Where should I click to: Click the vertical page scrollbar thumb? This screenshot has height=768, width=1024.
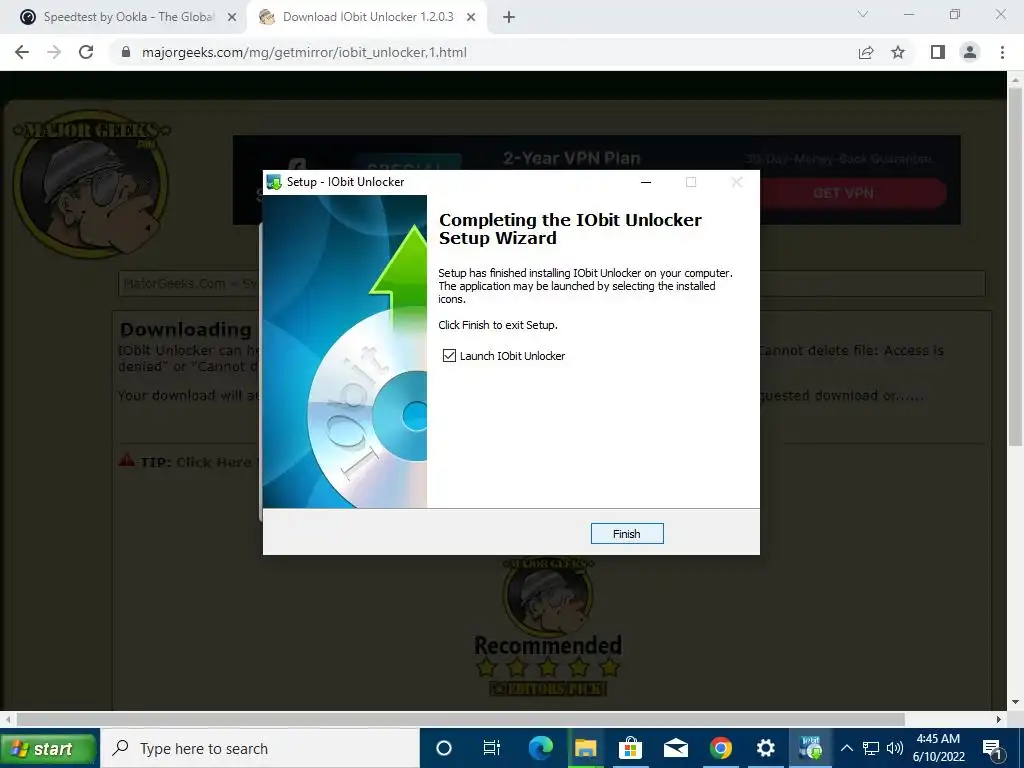[x=1015, y=266]
